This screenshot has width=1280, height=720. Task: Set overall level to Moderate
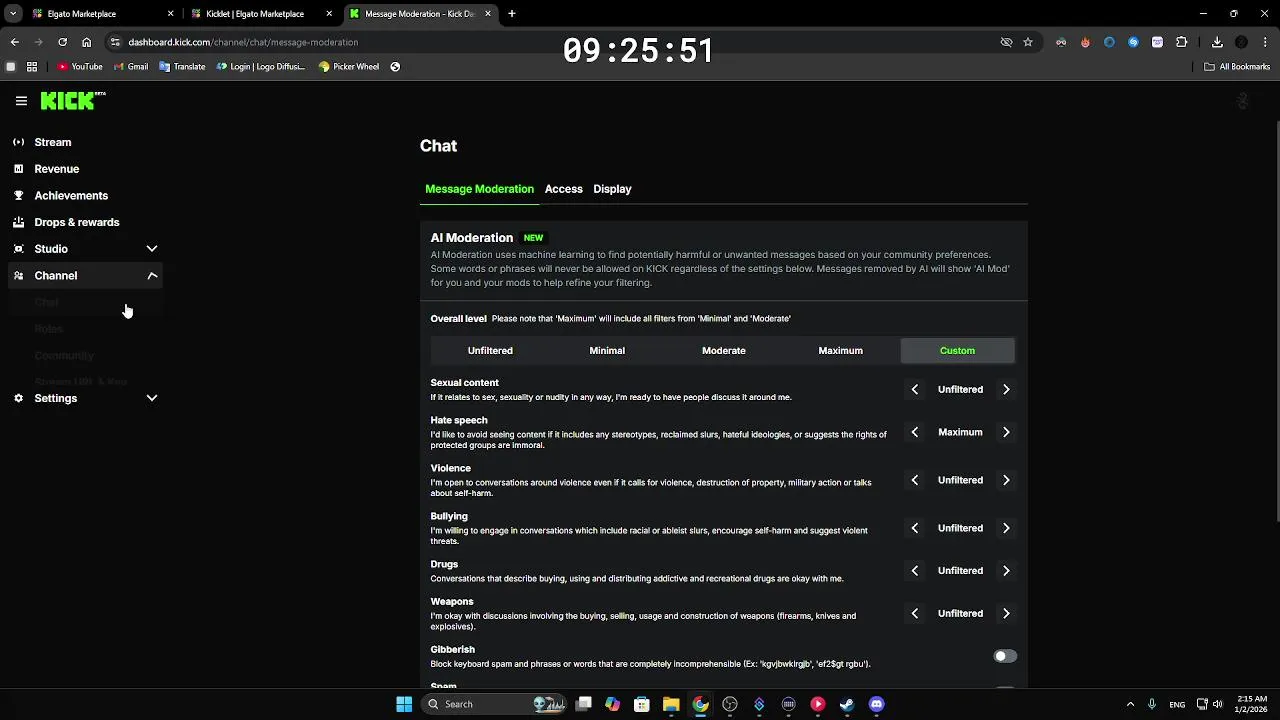coord(723,351)
